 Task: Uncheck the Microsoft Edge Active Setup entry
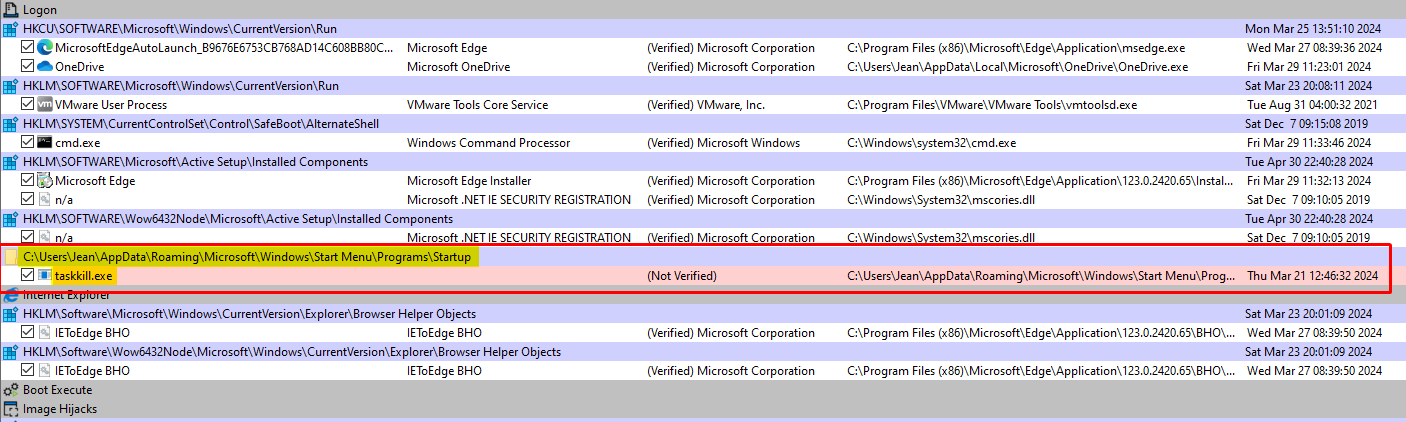coord(28,180)
